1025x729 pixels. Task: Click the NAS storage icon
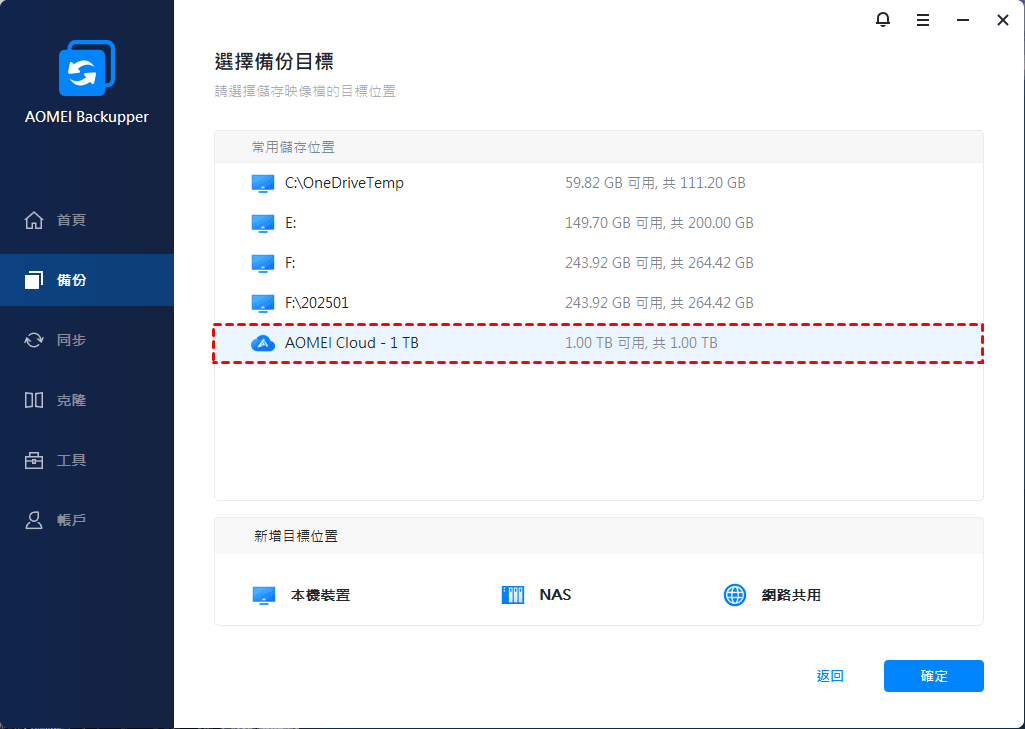tap(512, 595)
